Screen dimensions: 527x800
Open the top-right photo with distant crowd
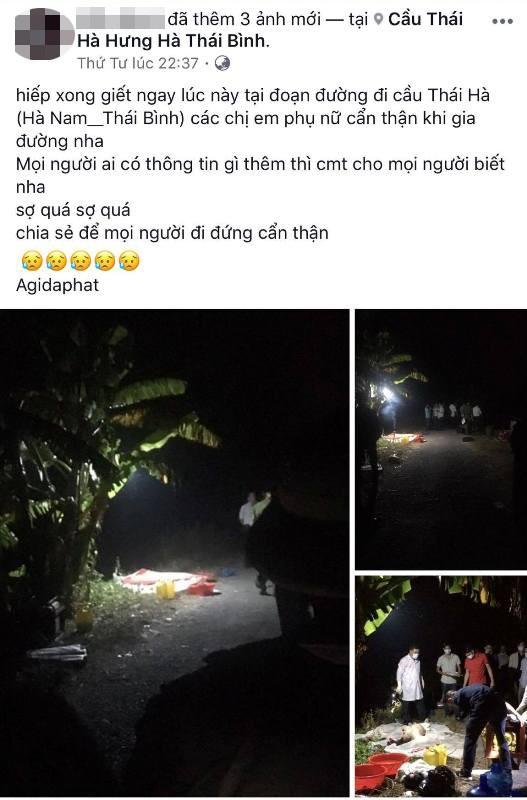click(x=441, y=439)
